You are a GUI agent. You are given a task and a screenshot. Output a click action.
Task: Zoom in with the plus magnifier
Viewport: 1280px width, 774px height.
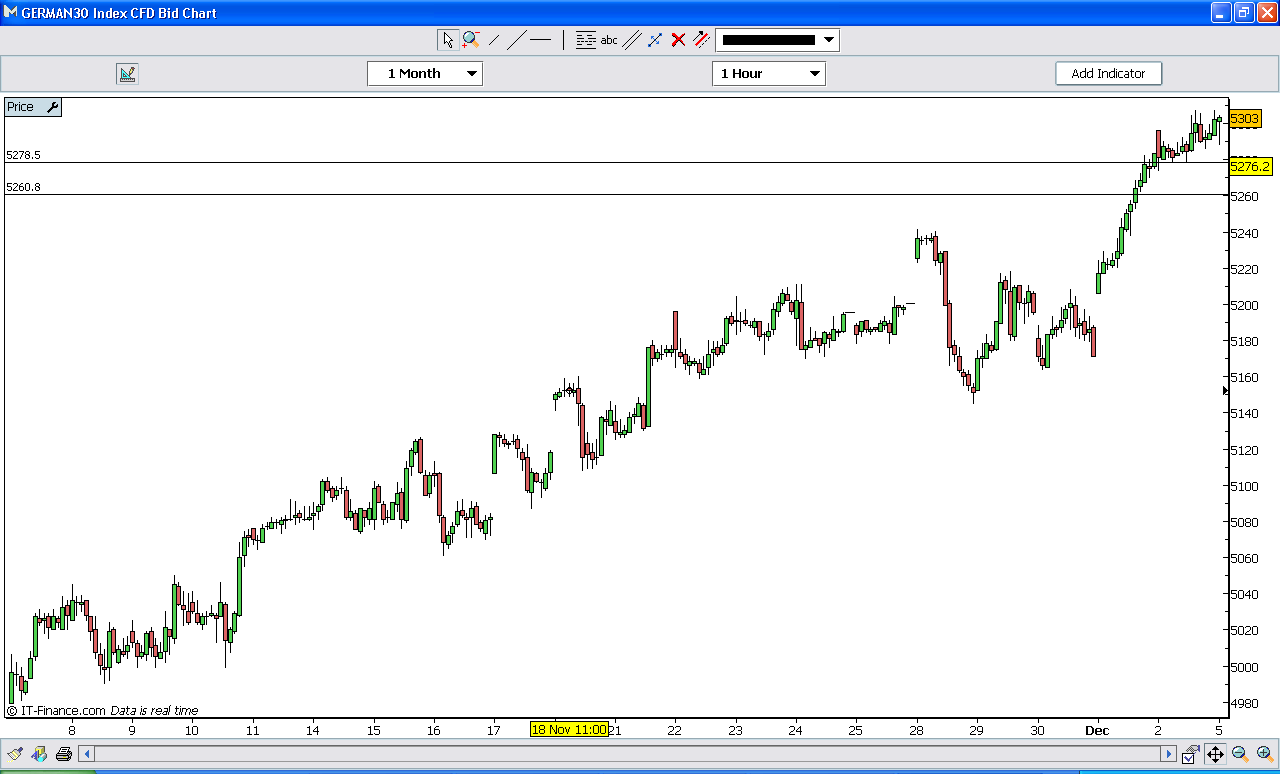tap(1264, 754)
